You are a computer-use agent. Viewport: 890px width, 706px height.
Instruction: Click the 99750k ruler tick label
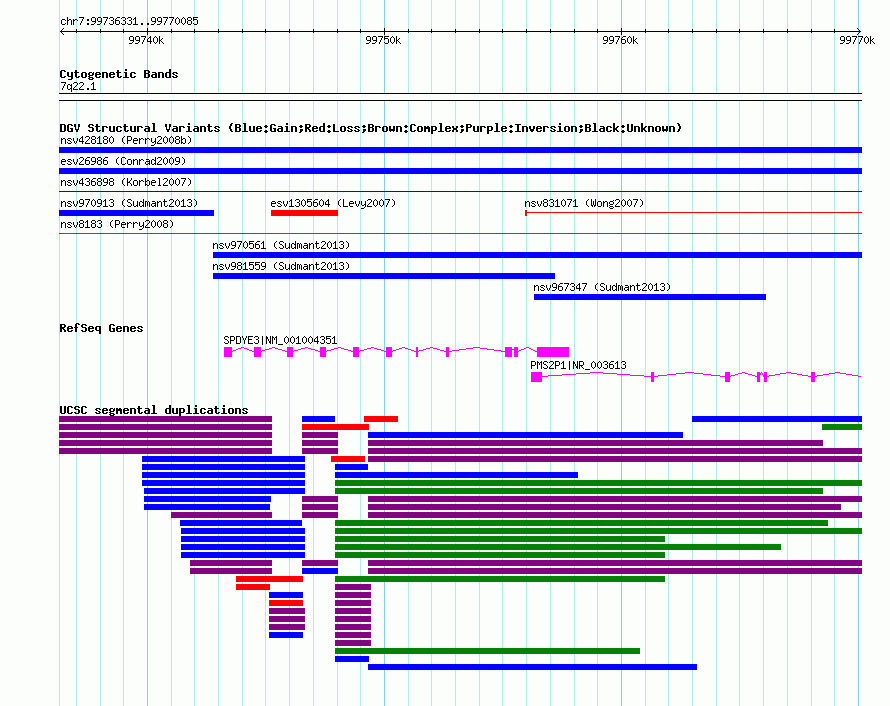click(383, 40)
